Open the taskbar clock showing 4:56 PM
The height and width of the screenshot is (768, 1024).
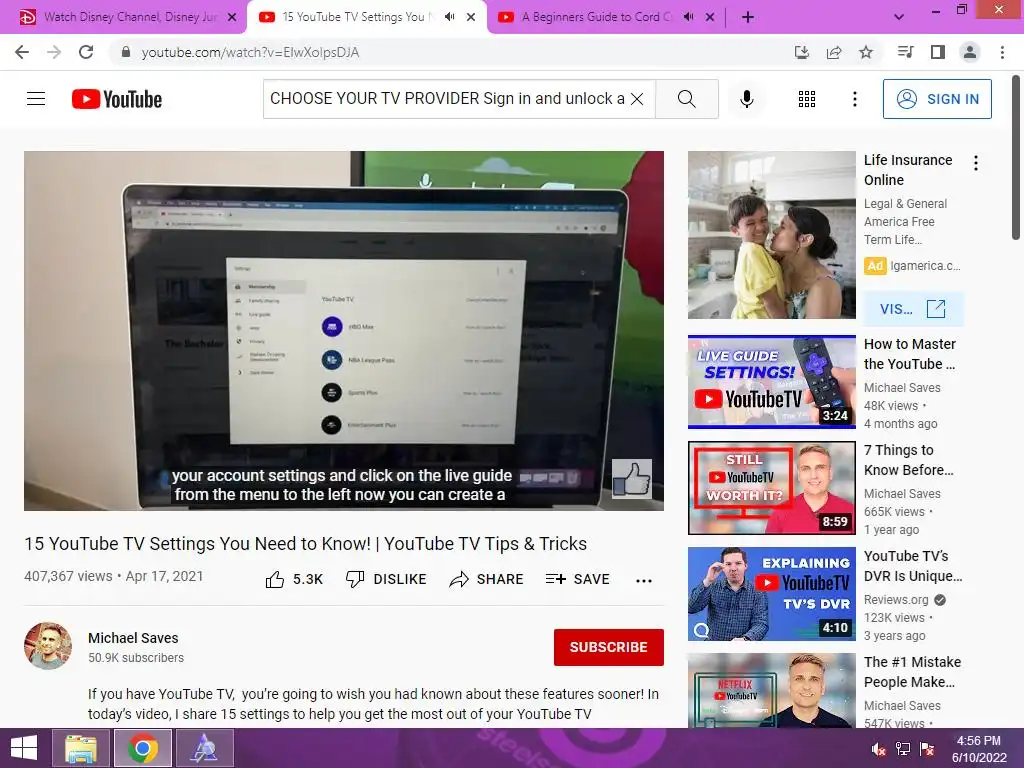coord(978,749)
